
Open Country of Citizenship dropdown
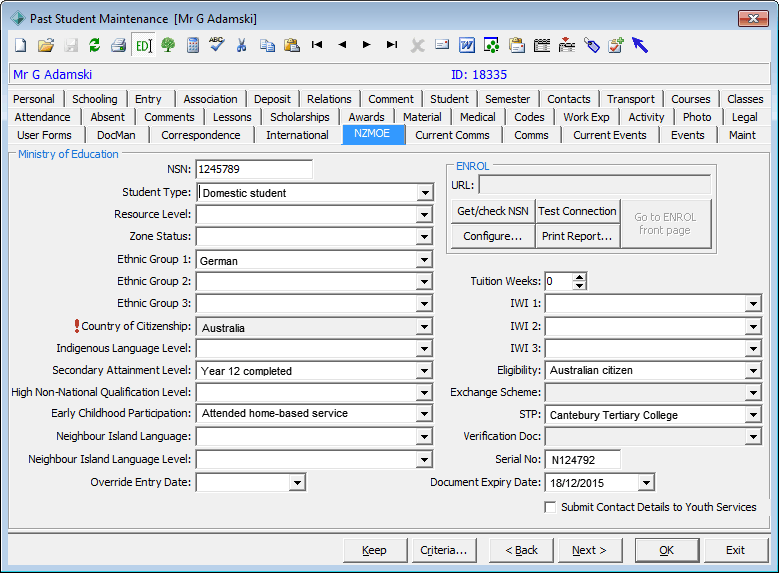pyautogui.click(x=424, y=327)
